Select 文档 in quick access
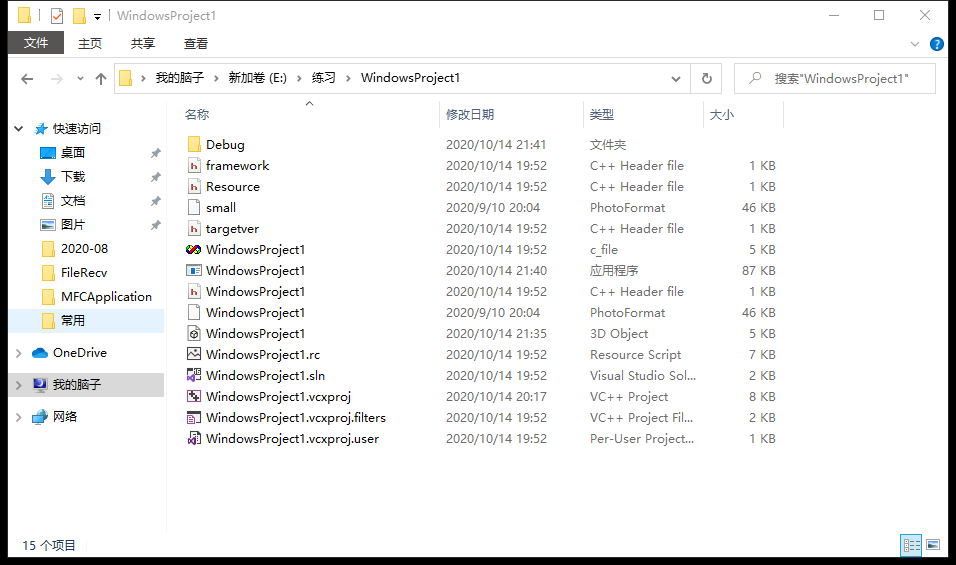The image size is (956, 565). point(73,201)
